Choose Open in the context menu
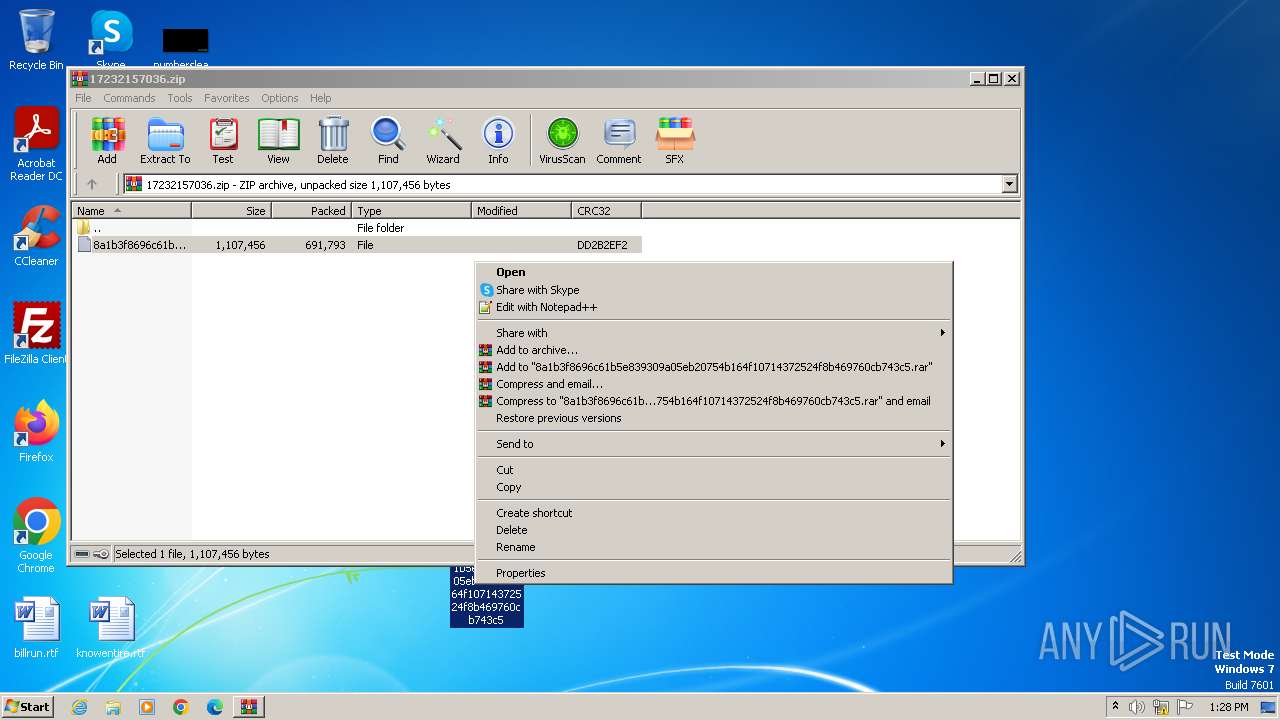Viewport: 1280px width, 720px height. (x=714, y=272)
